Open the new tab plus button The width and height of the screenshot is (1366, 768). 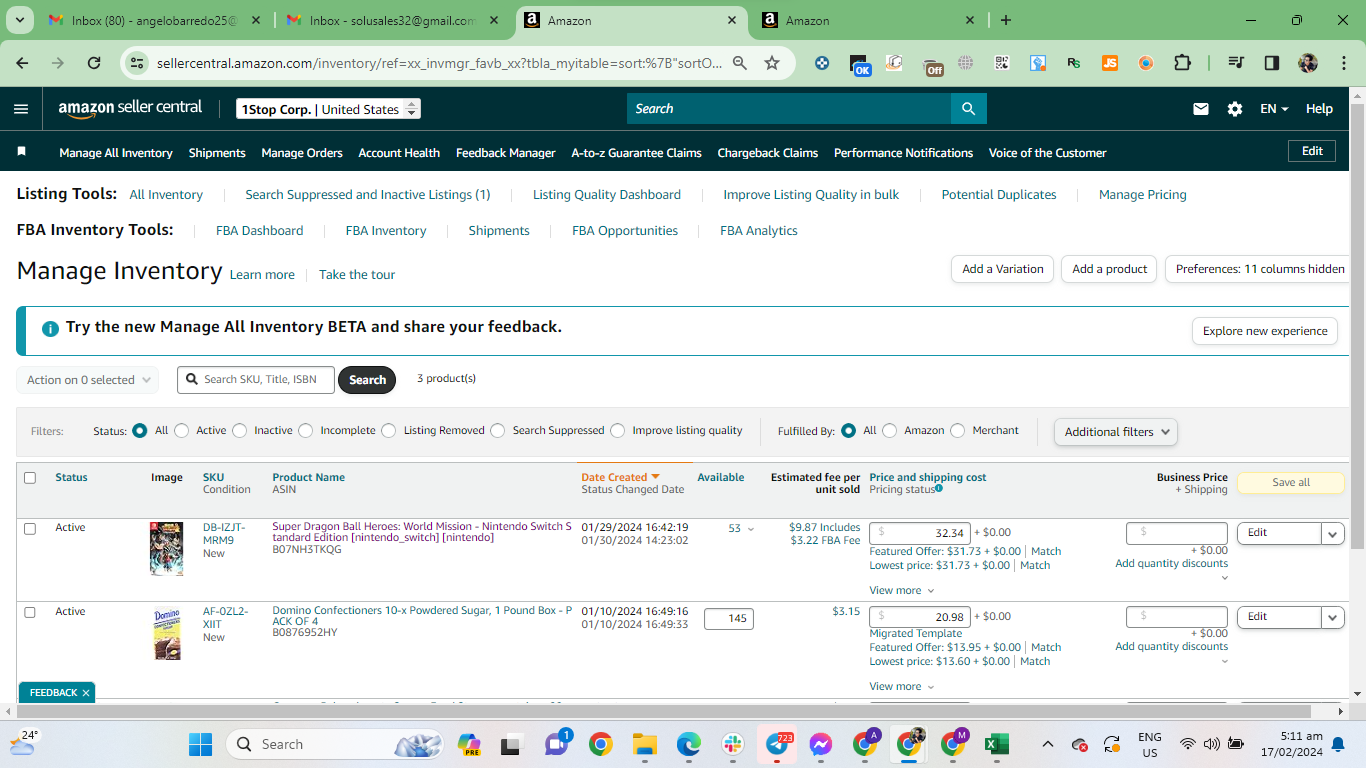coord(1006,20)
